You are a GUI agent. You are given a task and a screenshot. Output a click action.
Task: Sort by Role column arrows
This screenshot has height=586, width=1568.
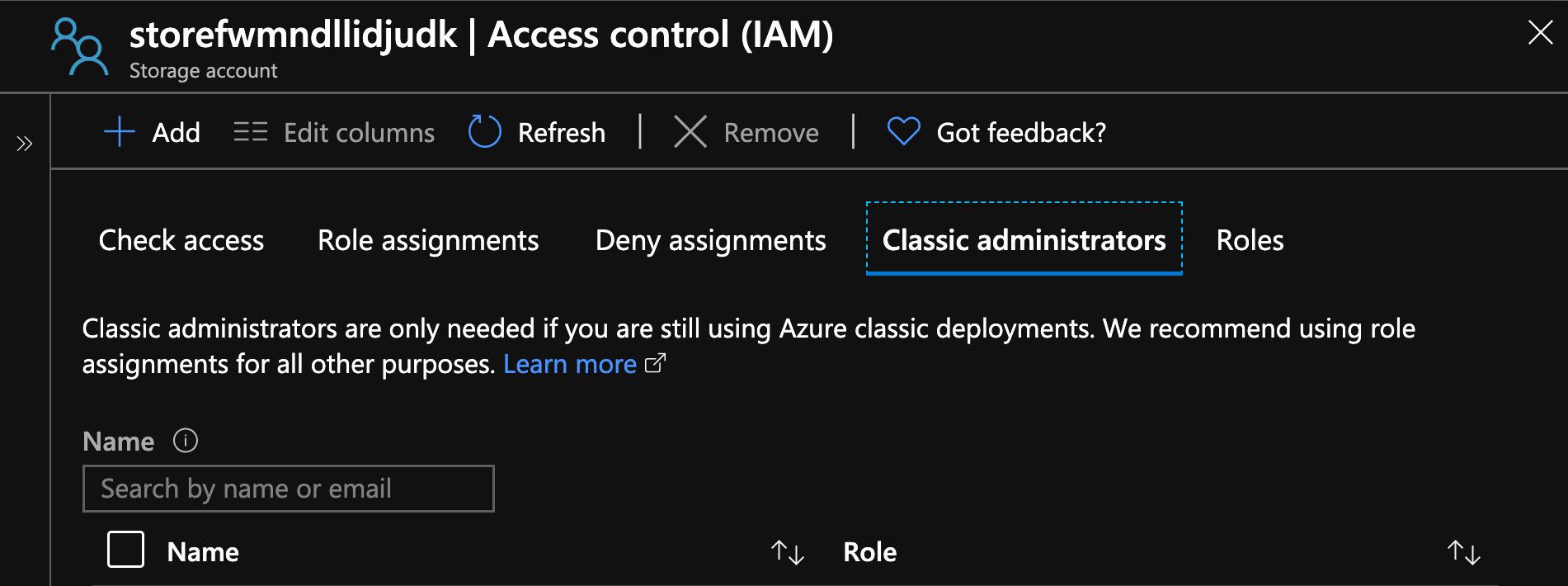point(1463,552)
